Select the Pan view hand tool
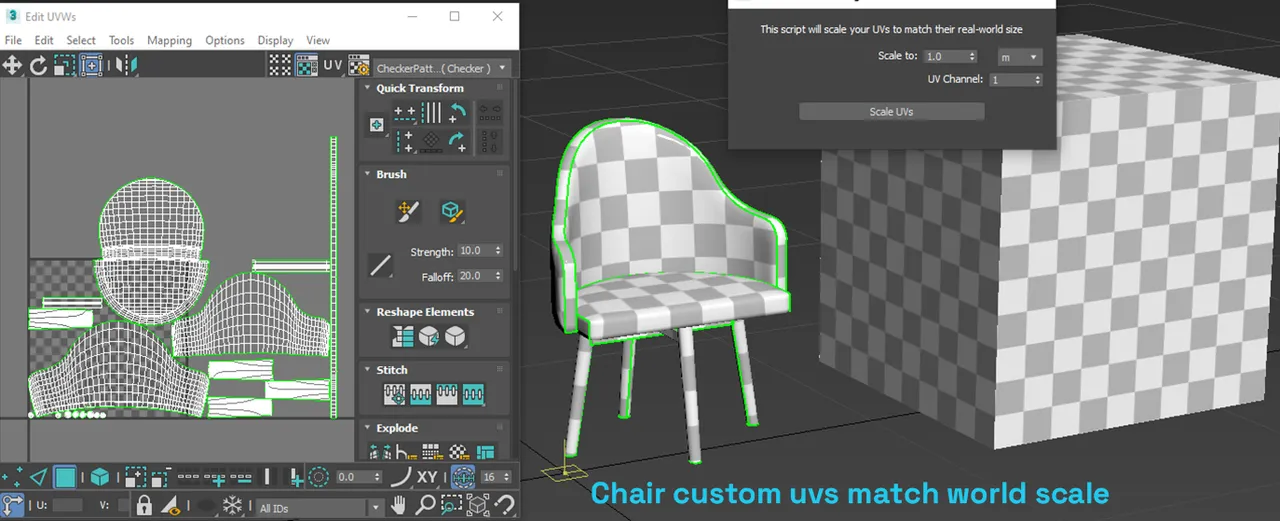The image size is (1280, 521). [399, 505]
